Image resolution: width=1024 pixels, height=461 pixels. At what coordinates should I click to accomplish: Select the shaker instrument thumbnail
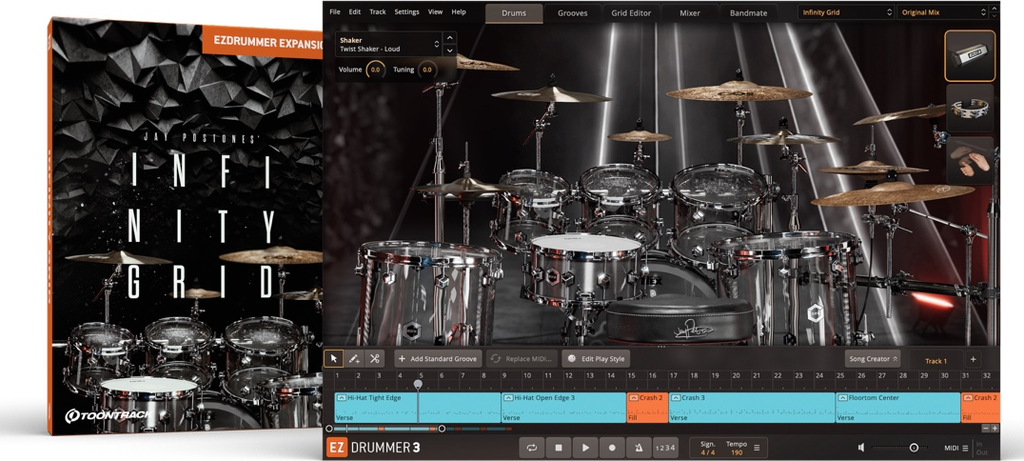coord(969,55)
